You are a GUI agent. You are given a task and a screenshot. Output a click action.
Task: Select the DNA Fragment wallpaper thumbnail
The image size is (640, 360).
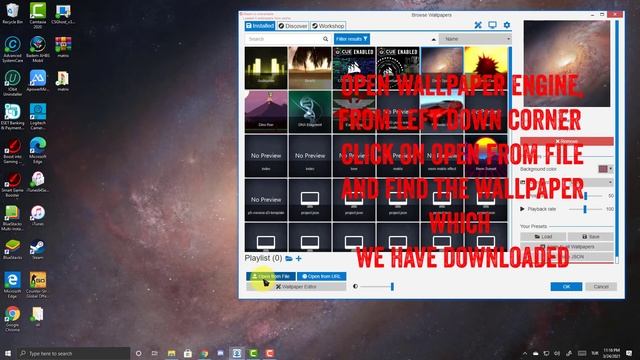coord(310,112)
